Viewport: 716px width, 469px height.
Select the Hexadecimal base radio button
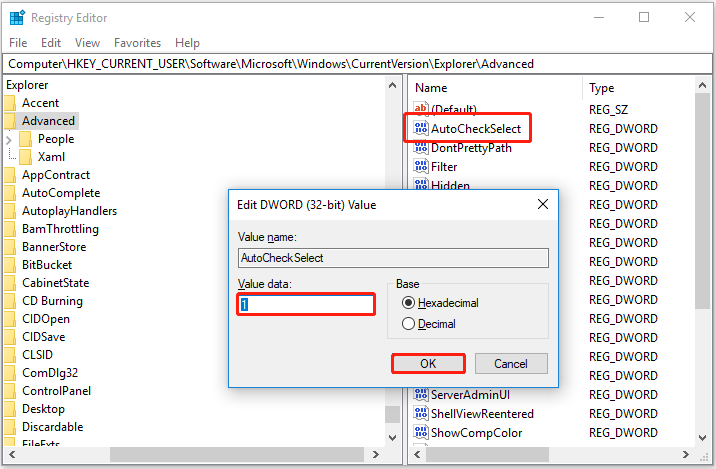pyautogui.click(x=408, y=303)
